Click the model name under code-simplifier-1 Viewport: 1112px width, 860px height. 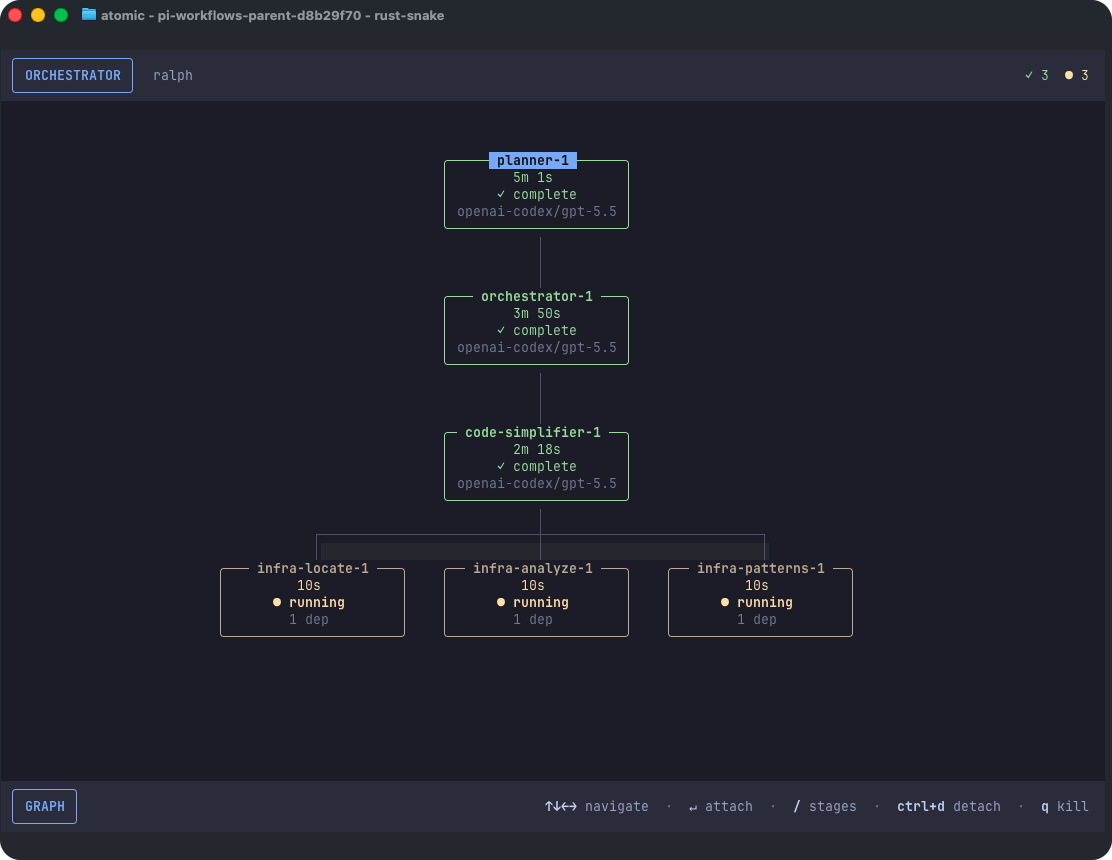pyautogui.click(x=537, y=484)
